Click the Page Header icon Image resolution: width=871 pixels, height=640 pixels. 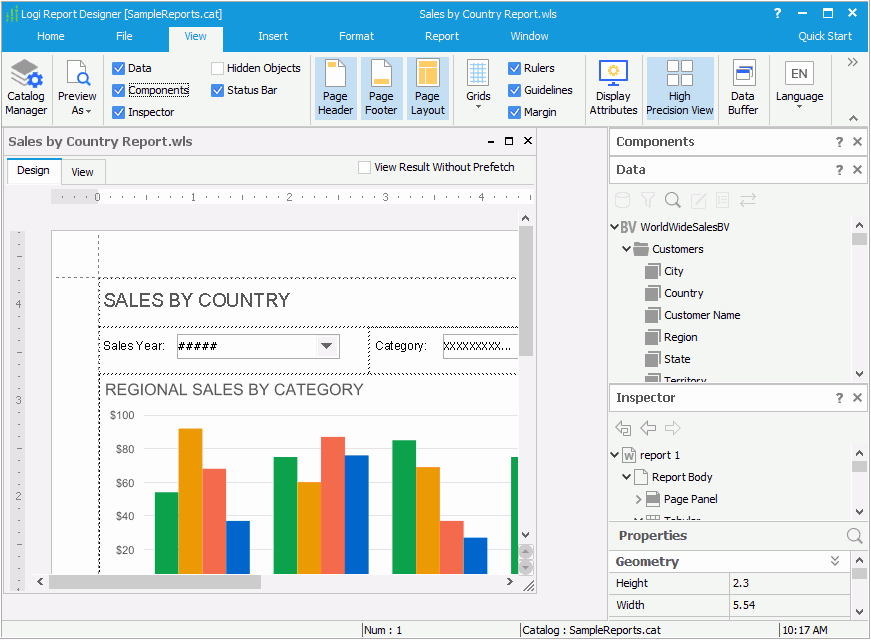pos(335,88)
